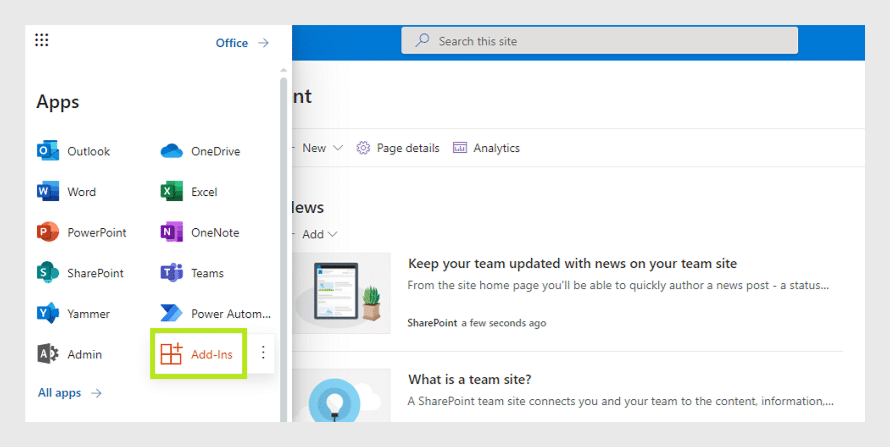Click the OneDrive text label
Screen dimensions: 890x447
[216, 151]
